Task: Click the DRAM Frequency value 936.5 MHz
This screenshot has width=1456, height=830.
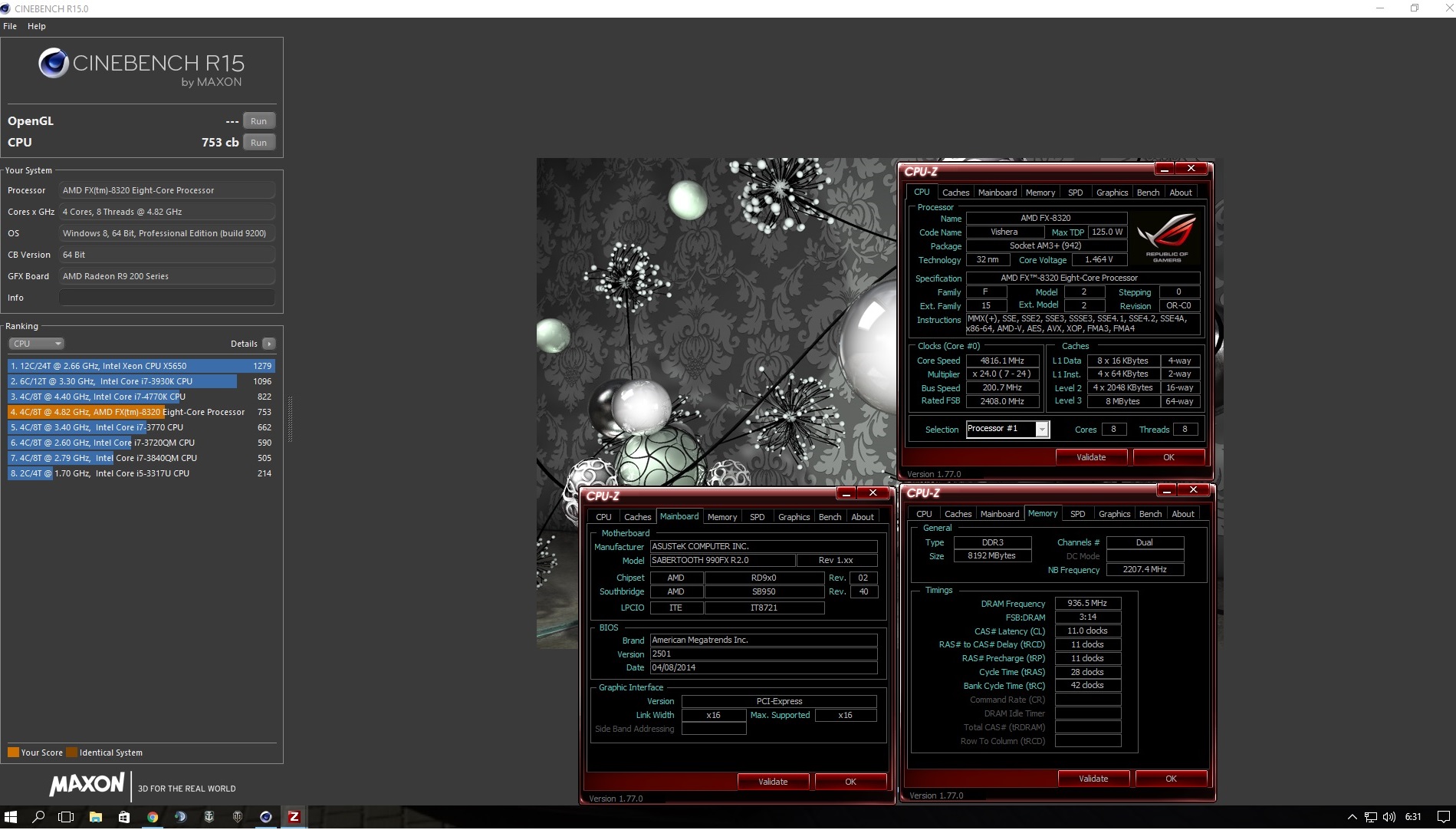Action: coord(1087,604)
